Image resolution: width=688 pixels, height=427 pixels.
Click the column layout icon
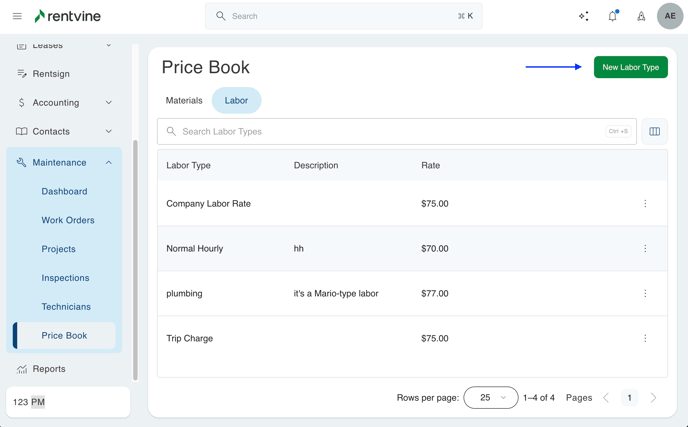[655, 131]
